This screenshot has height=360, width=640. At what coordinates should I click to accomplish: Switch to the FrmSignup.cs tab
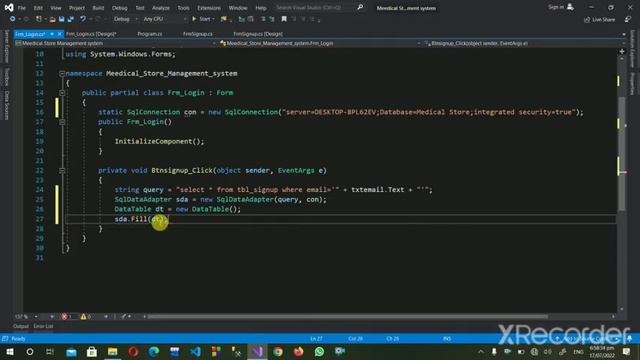(198, 34)
